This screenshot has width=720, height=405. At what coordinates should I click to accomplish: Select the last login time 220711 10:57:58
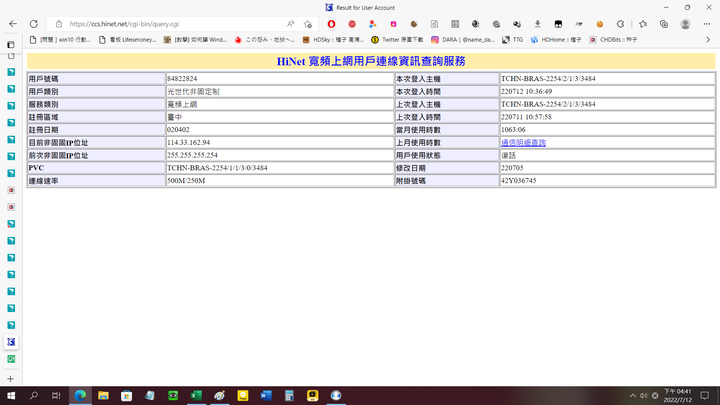coord(526,117)
